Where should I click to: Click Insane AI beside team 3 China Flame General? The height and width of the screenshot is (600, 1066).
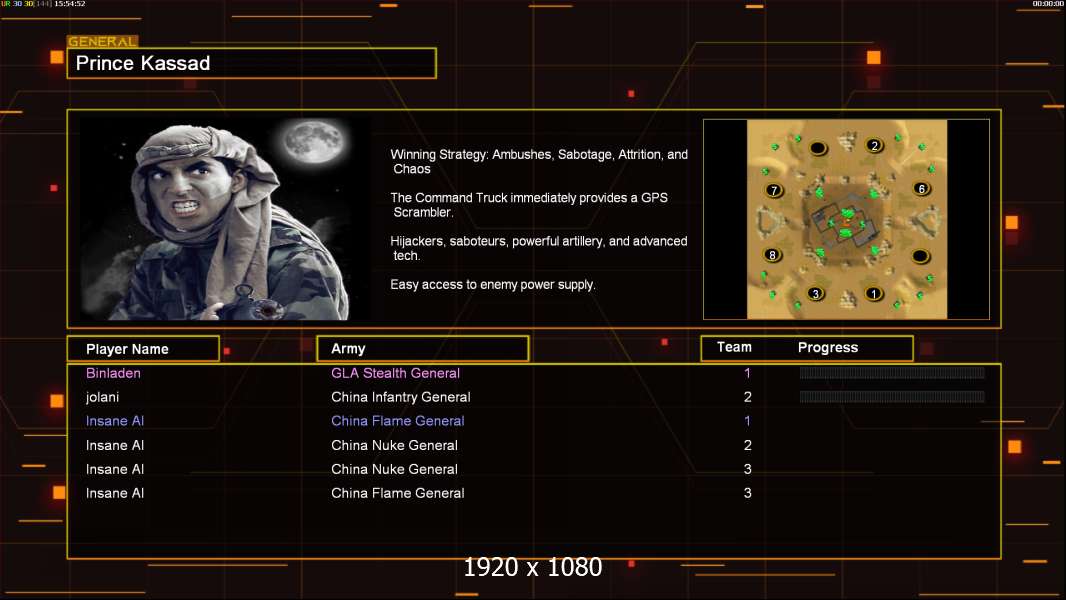(115, 493)
